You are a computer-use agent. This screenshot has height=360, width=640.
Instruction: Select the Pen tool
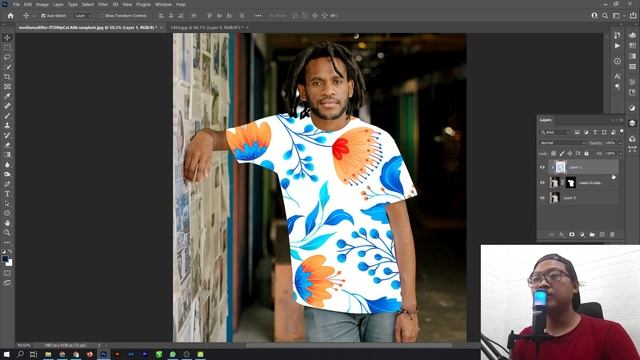(7, 184)
